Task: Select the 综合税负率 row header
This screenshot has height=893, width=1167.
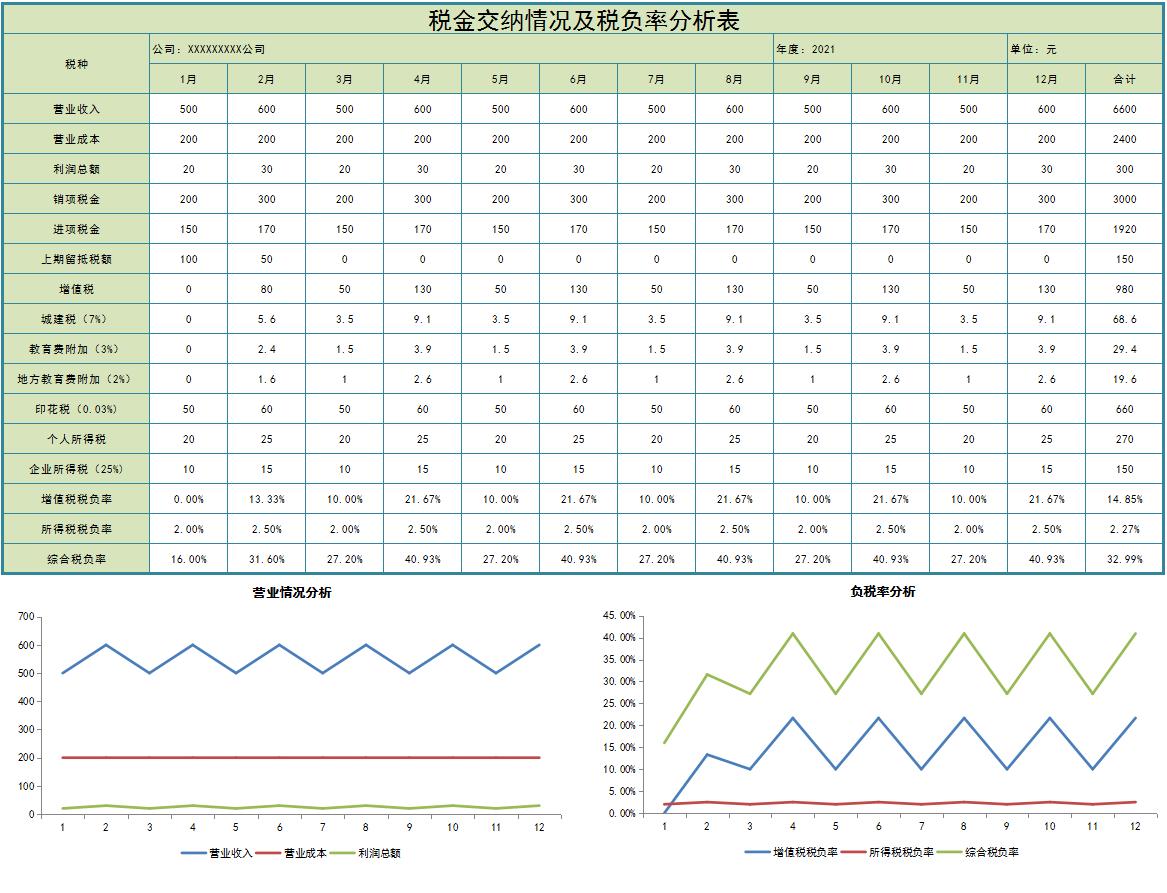Action: point(75,558)
